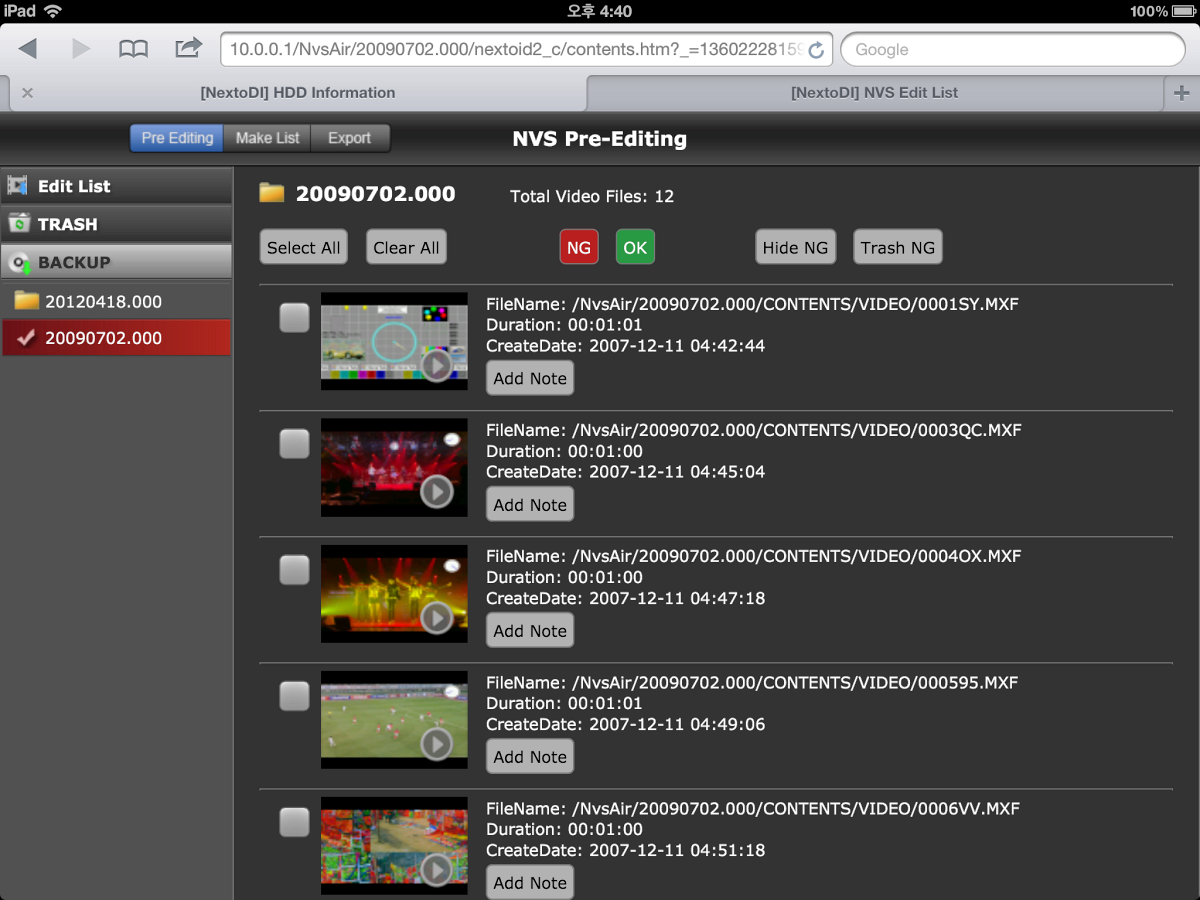
Task: Tap the Safari share icon
Action: click(x=187, y=48)
